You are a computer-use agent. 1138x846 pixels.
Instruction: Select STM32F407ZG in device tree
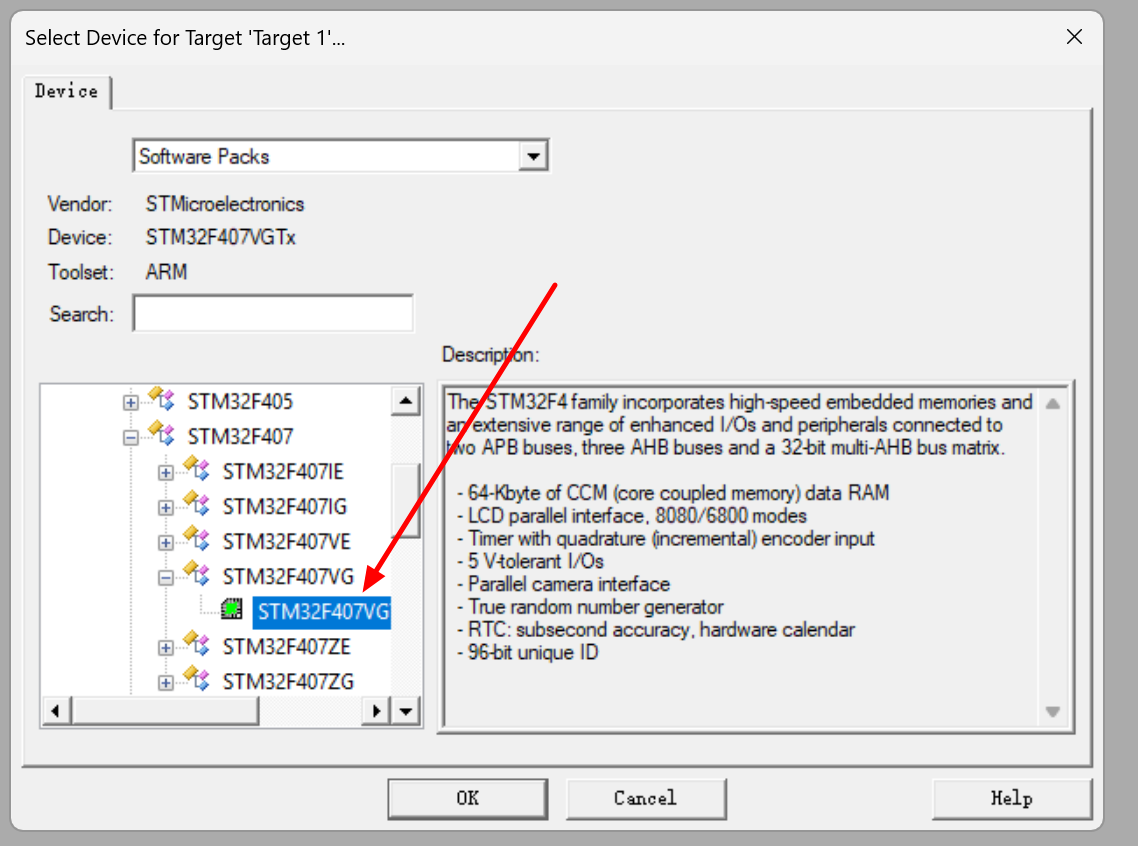288,682
